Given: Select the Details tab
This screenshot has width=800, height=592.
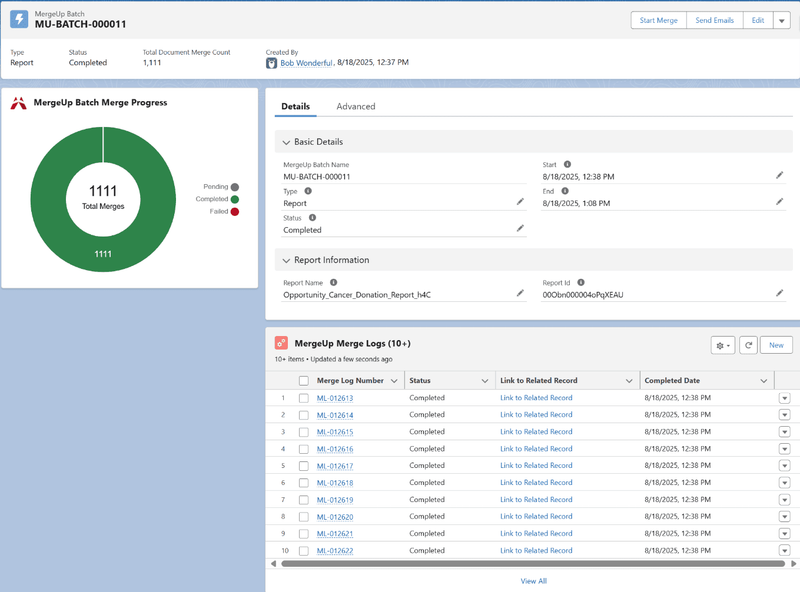Looking at the screenshot, I should pos(295,106).
